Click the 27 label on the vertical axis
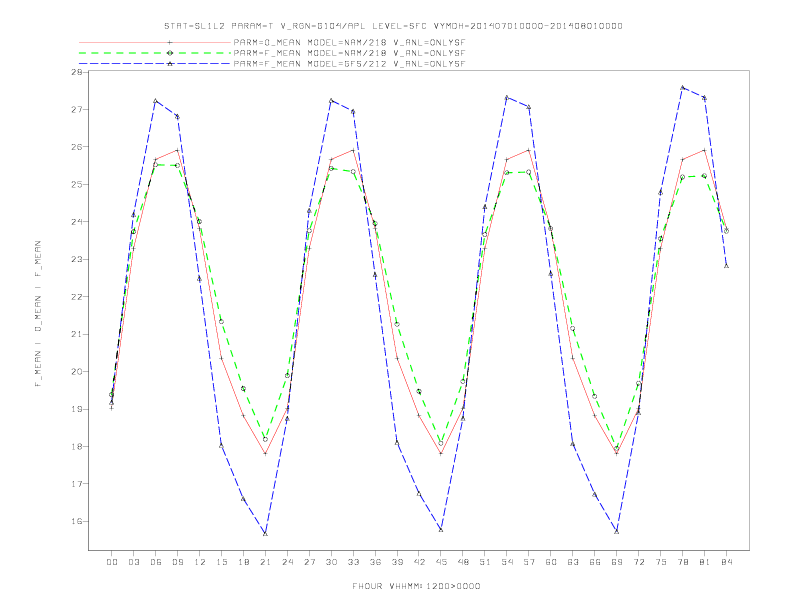Viewport: 792px width, 612px height. [x=77, y=110]
